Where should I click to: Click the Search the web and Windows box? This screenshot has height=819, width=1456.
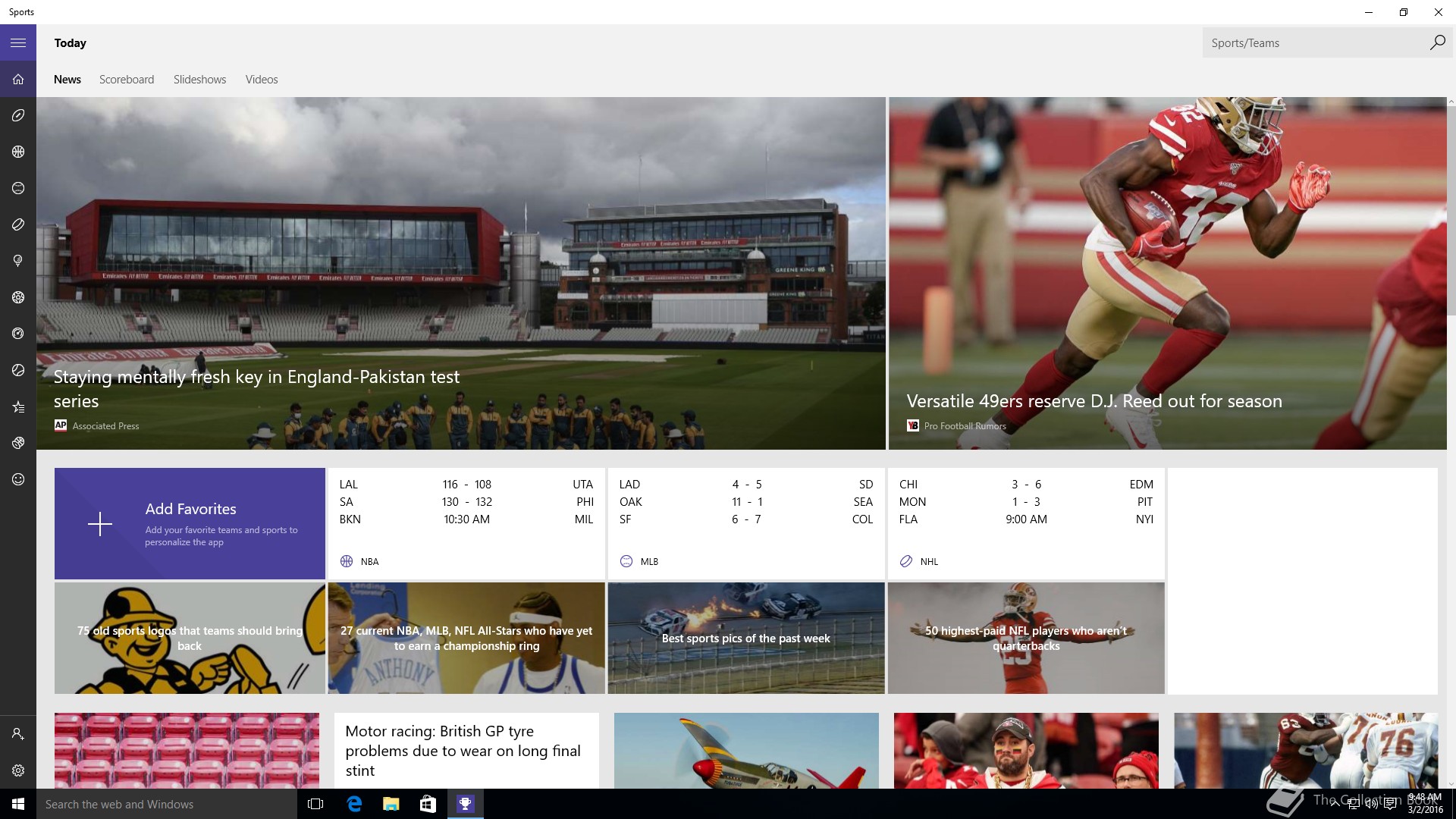pos(167,804)
